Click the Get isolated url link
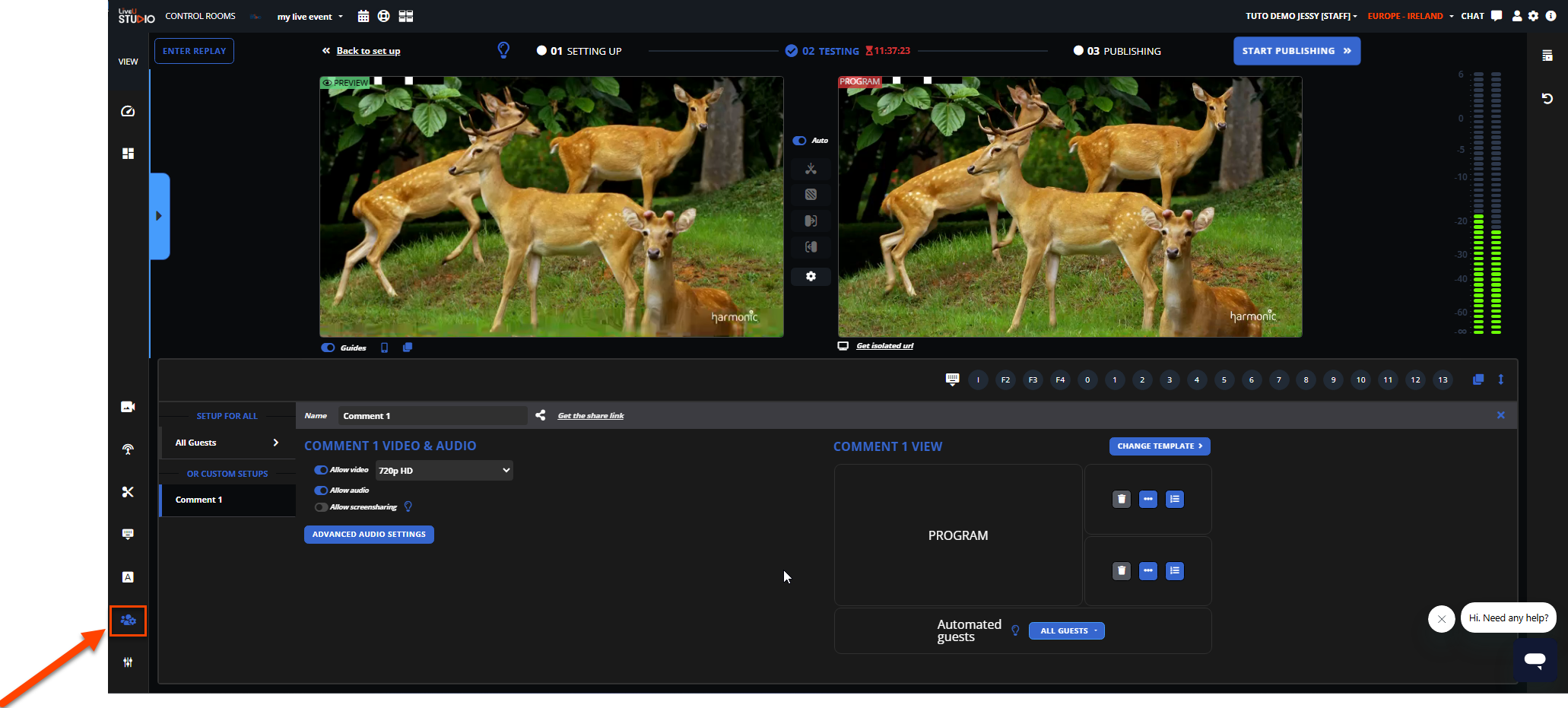Screen dimensions: 1568x708 tap(884, 346)
